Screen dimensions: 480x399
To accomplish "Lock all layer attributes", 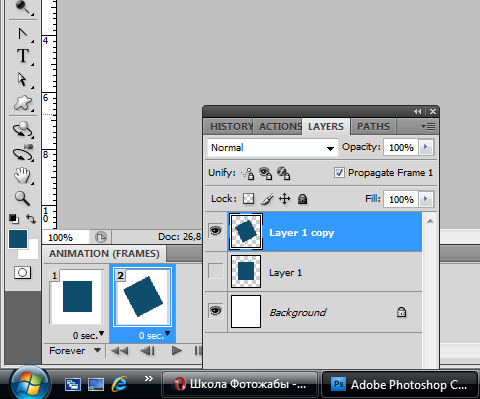I will 302,199.
